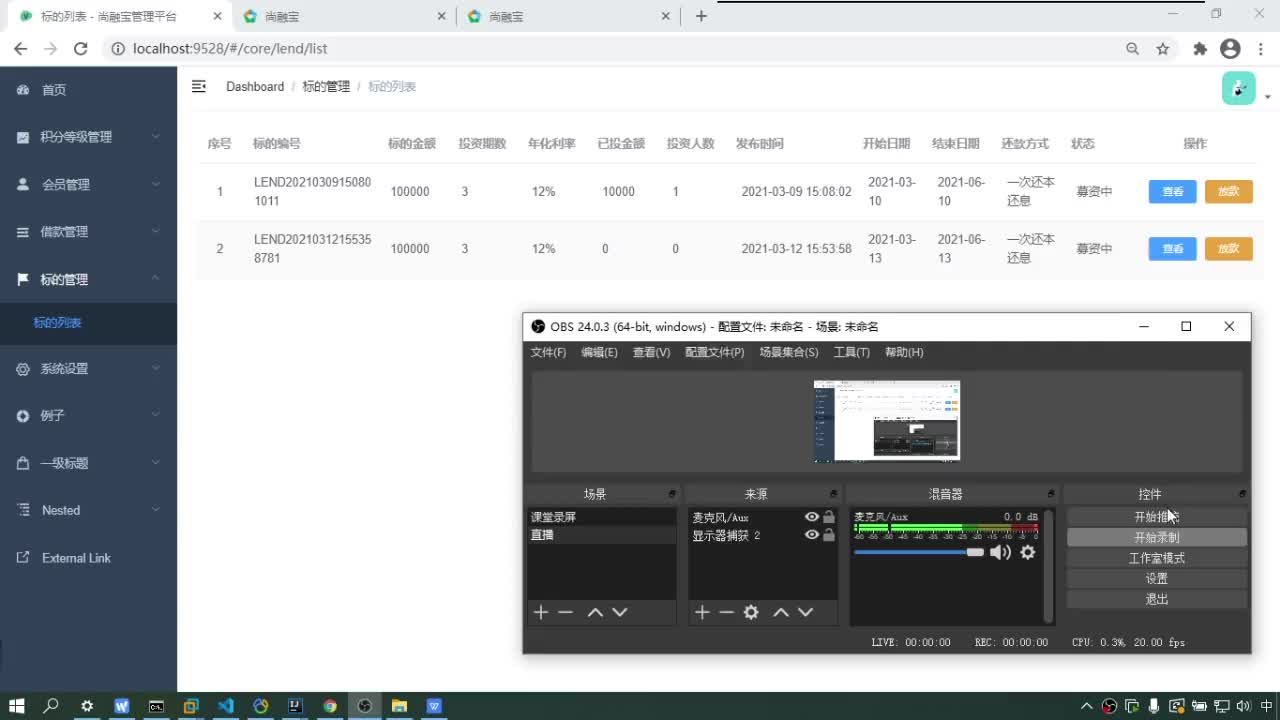1280x720 pixels.
Task: Open Windows Start menu
Action: [17, 706]
